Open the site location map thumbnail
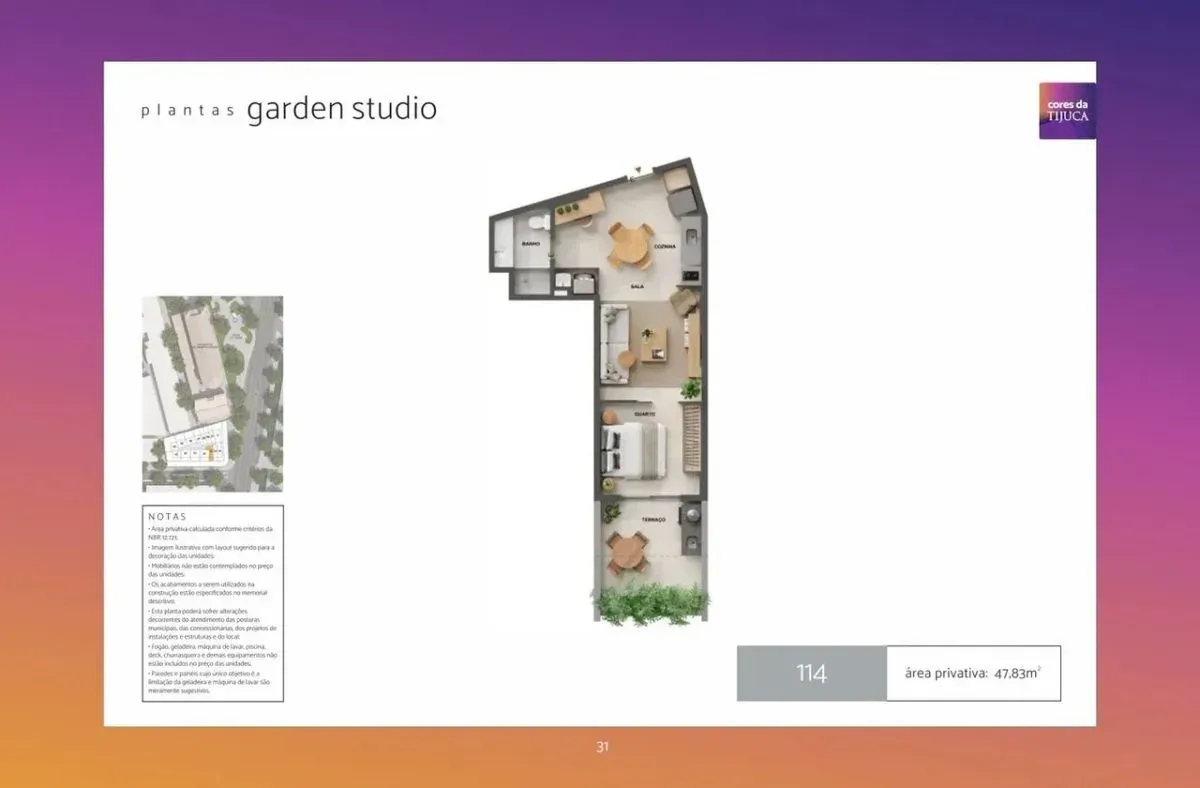This screenshot has height=788, width=1200. click(213, 393)
